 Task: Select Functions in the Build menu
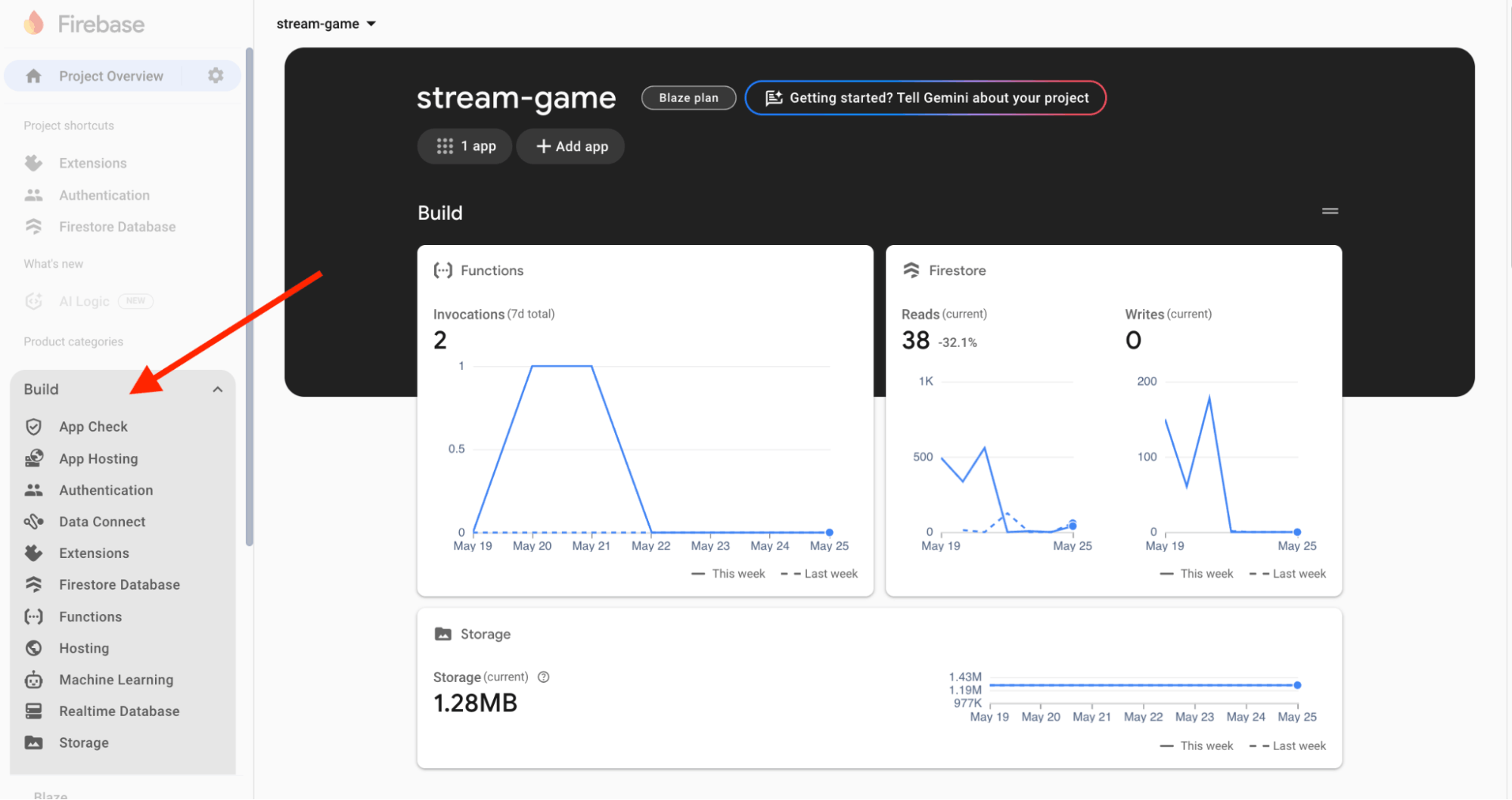[90, 617]
